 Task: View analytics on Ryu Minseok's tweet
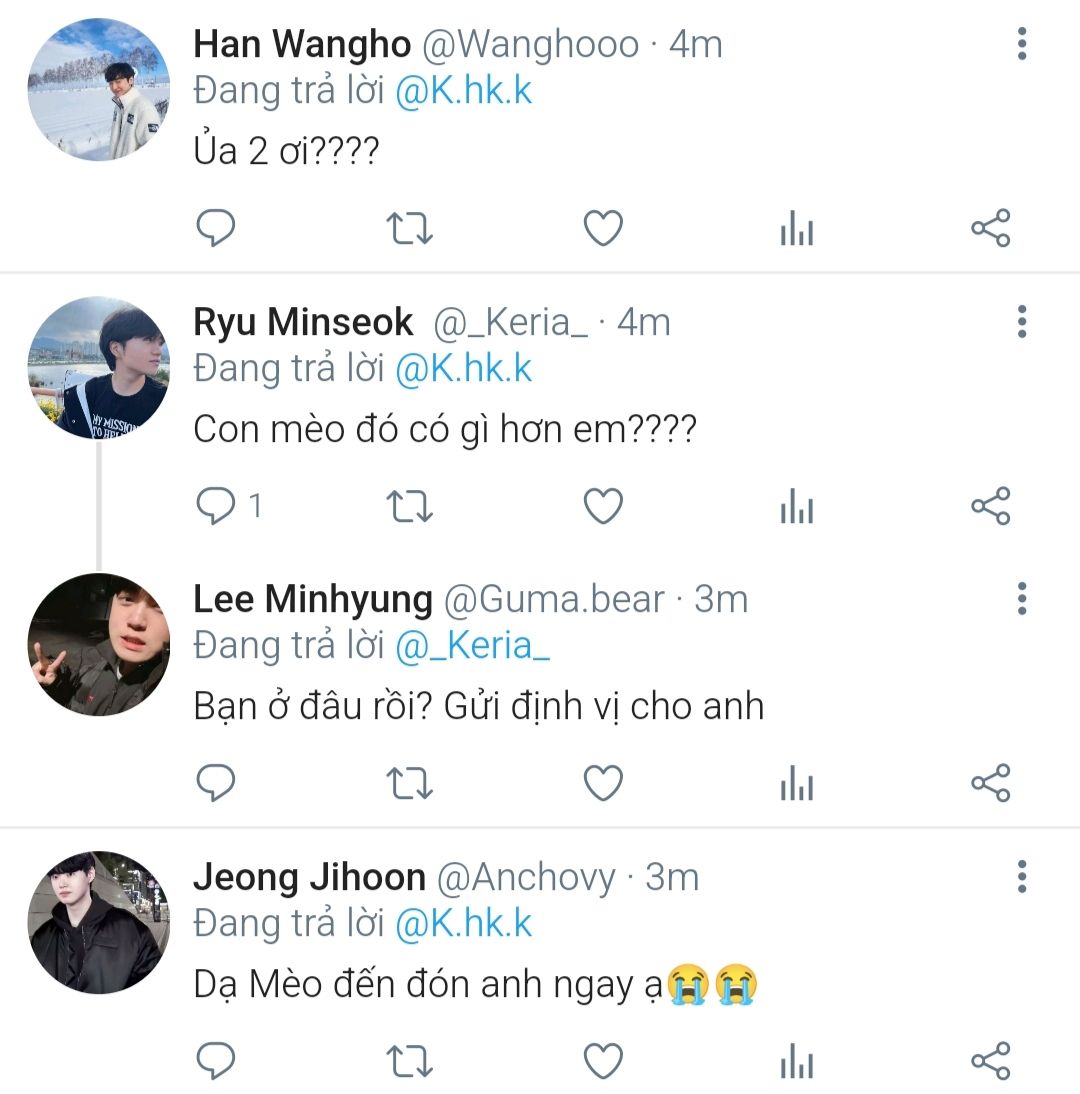point(796,508)
